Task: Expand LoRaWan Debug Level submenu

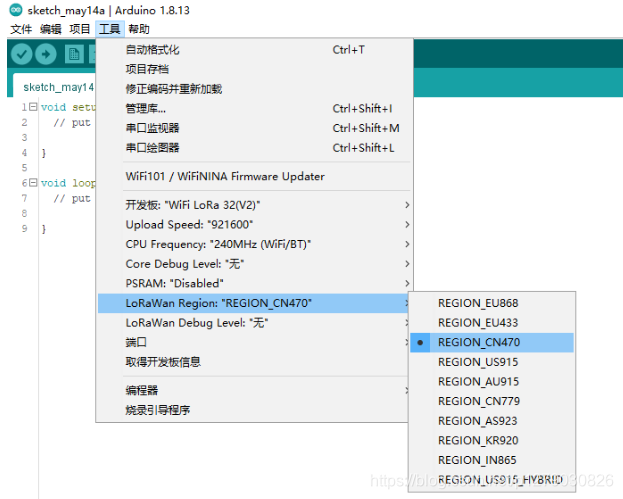Action: click(253, 323)
